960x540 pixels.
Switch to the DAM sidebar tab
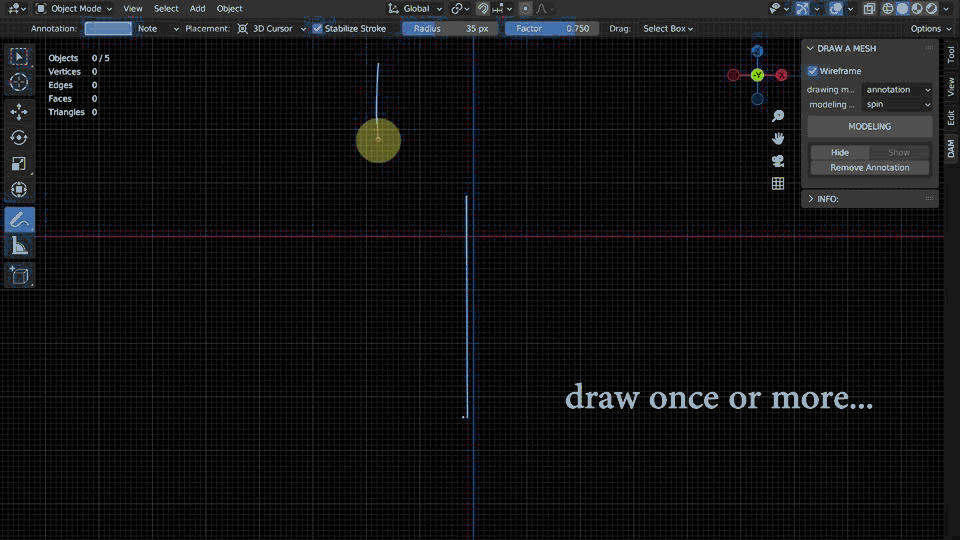coord(951,149)
